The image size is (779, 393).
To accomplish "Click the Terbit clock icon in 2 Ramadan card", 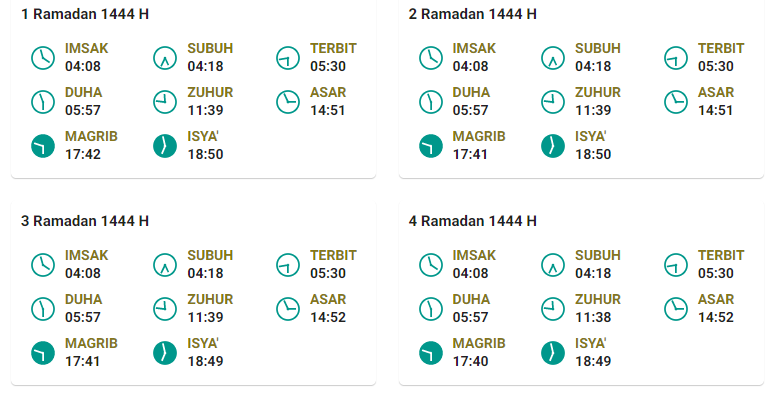I will 676,58.
